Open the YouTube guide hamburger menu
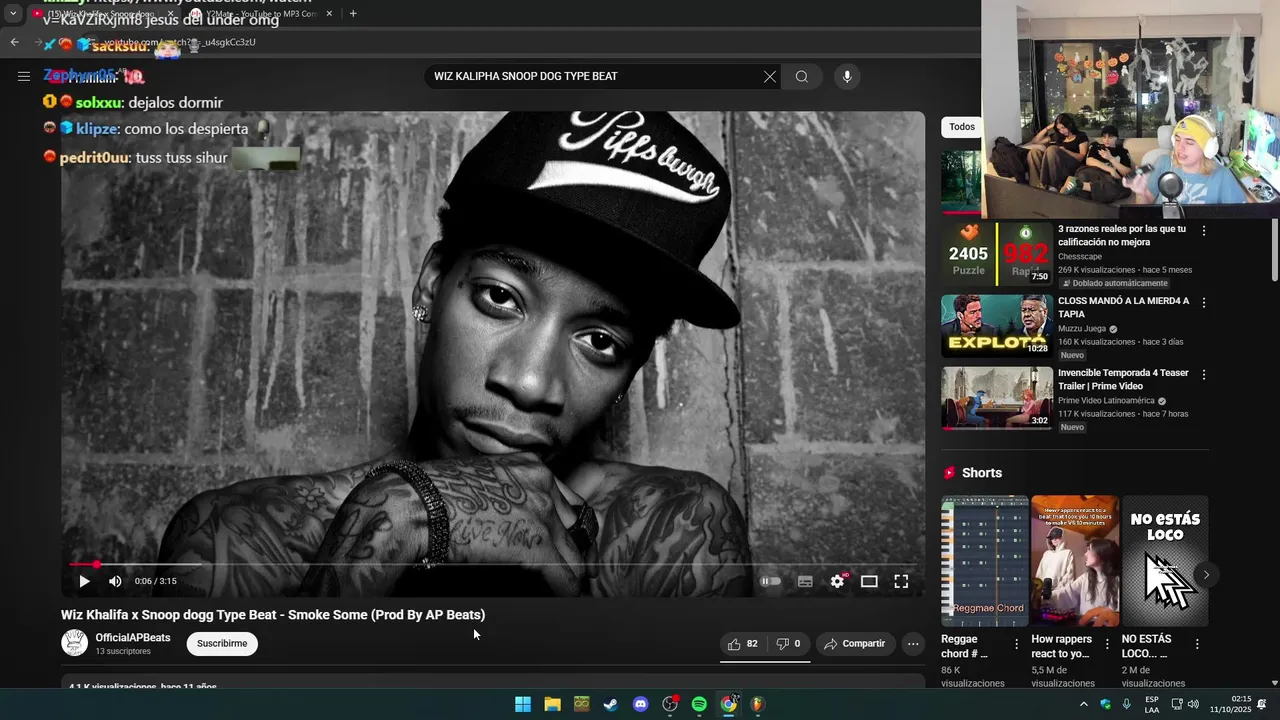Image resolution: width=1280 pixels, height=720 pixels. tap(24, 76)
